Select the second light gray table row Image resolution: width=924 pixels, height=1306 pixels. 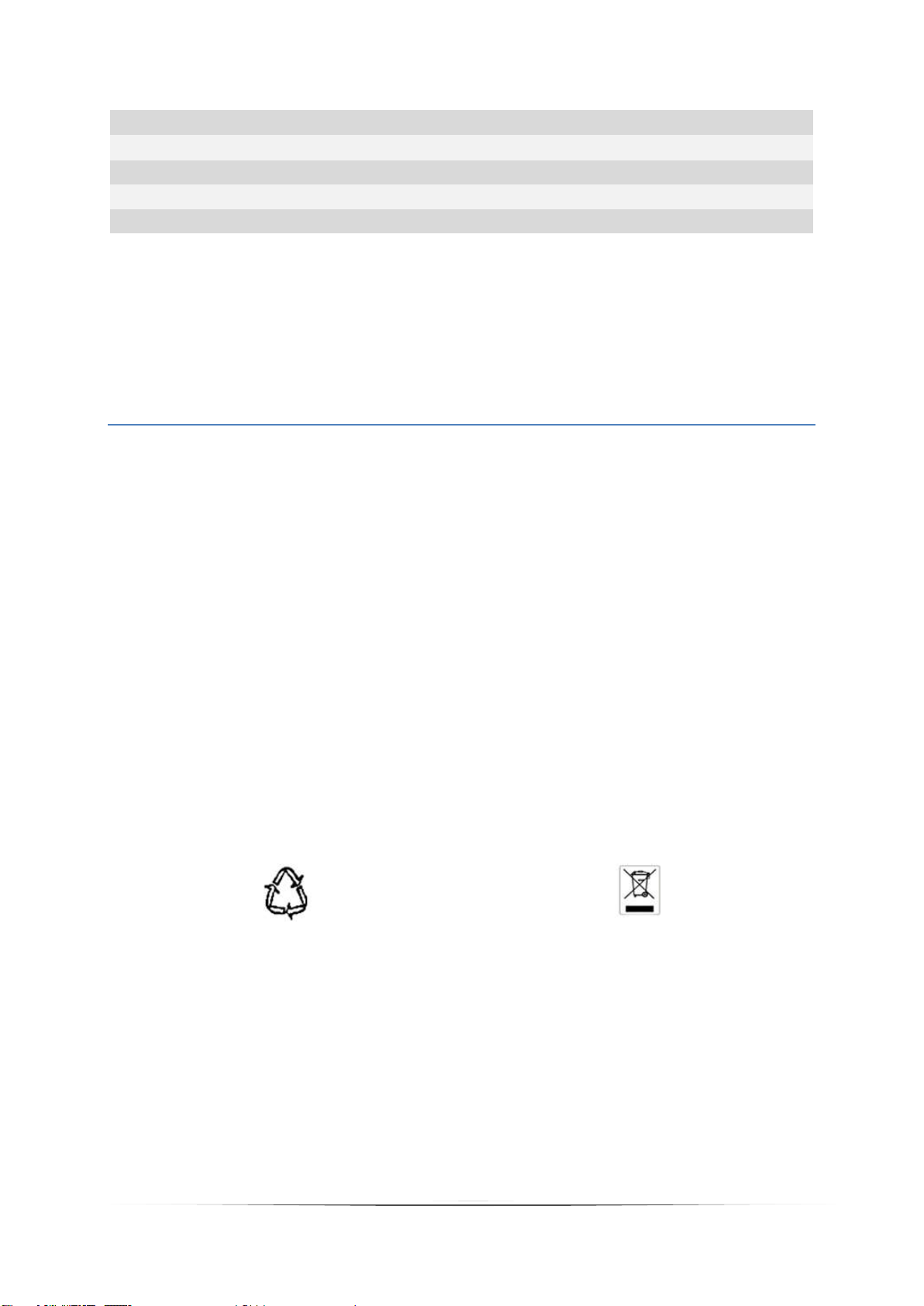click(461, 147)
